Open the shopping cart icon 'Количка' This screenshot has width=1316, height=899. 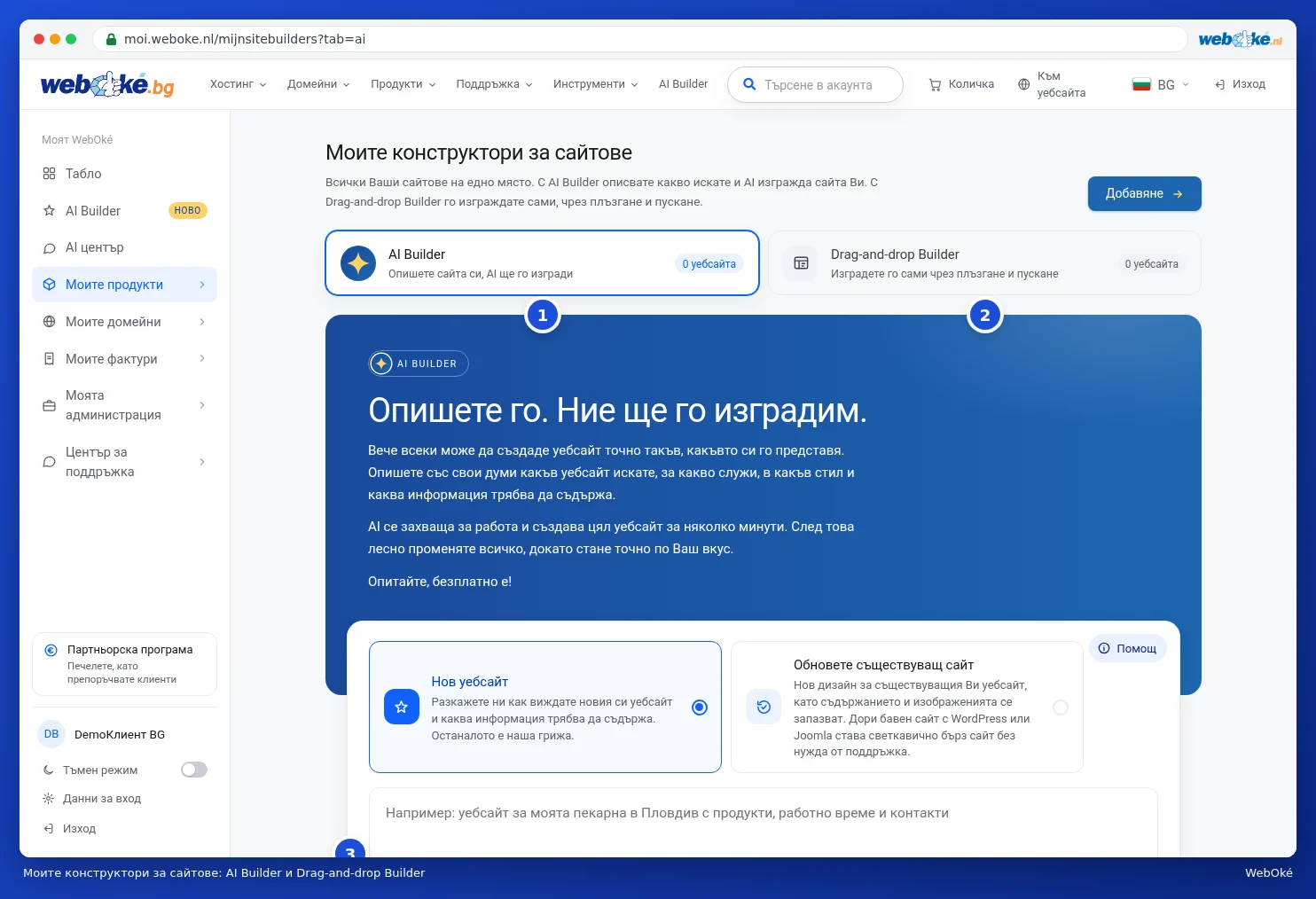coord(935,84)
